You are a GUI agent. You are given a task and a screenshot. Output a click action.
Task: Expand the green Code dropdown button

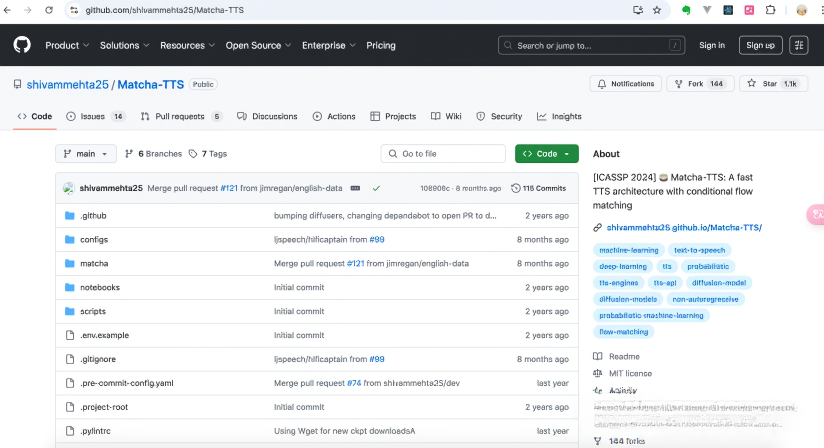(546, 154)
